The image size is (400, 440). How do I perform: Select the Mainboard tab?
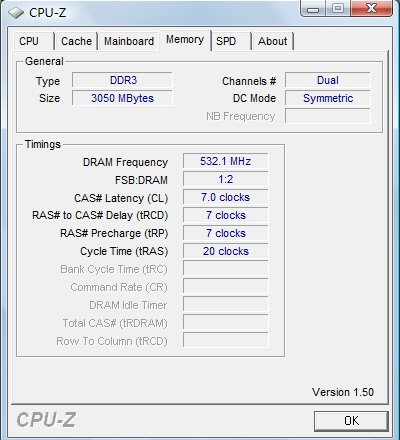tap(129, 41)
